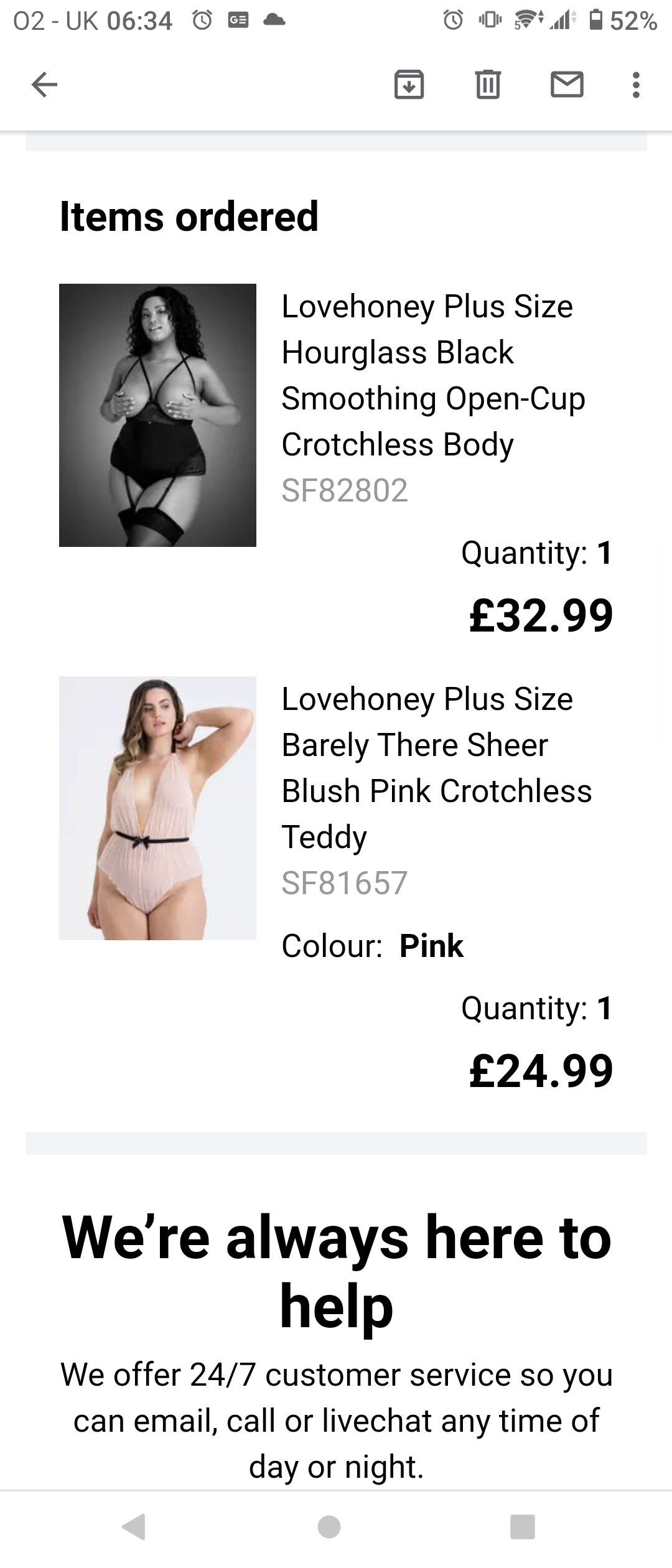This screenshot has width=672, height=1568.
Task: Mark email as unread with envelope icon
Action: pyautogui.click(x=567, y=85)
